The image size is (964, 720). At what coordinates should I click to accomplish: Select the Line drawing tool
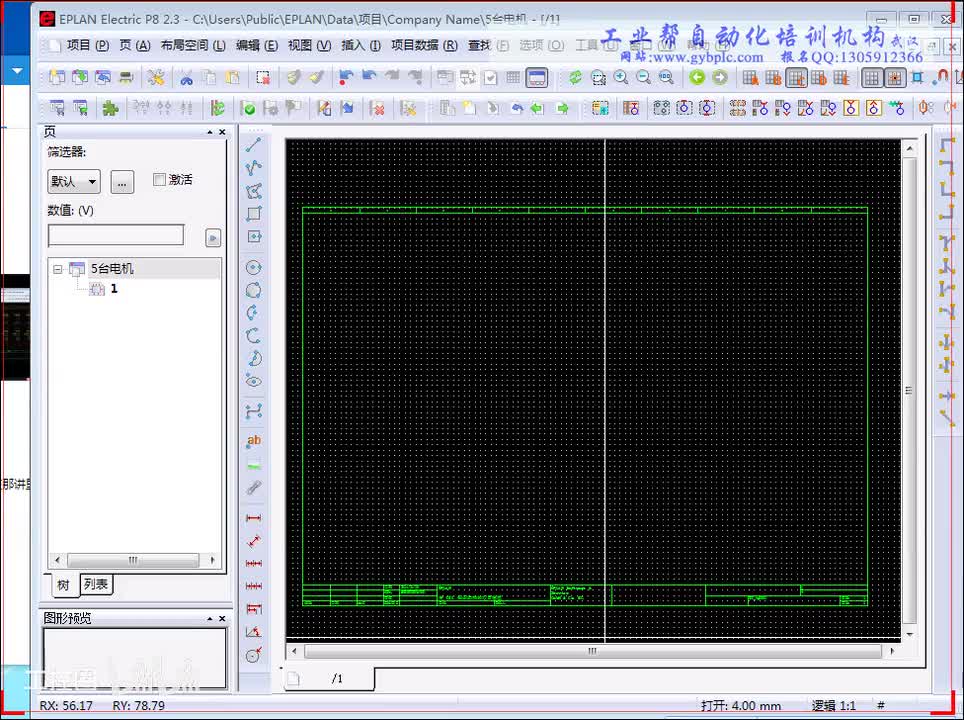[x=253, y=145]
